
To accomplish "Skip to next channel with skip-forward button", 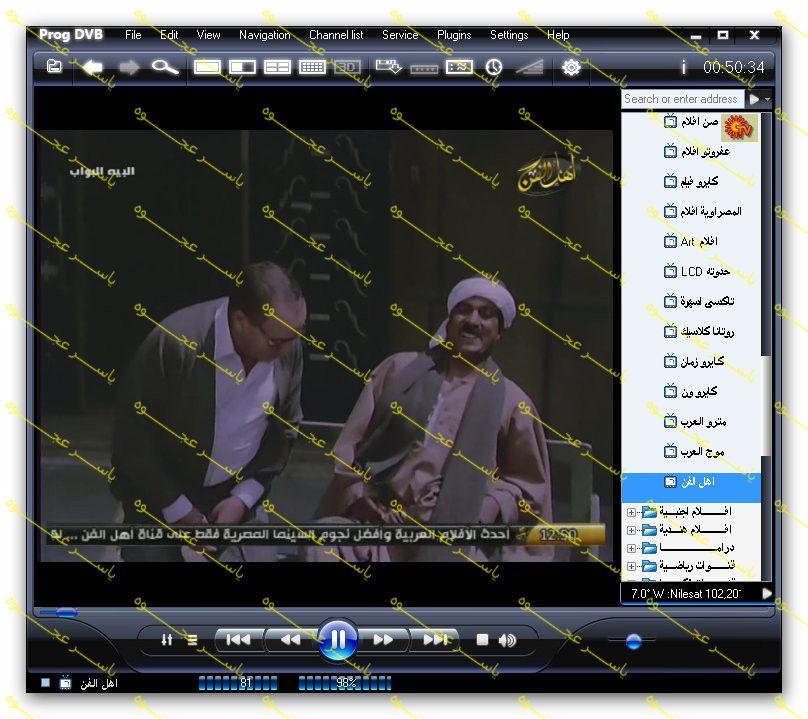I will (435, 640).
